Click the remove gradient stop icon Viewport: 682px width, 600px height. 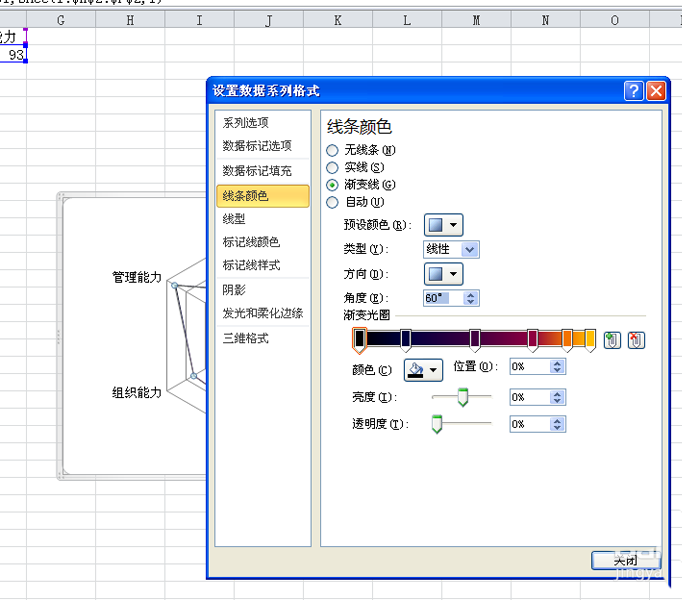(636, 340)
